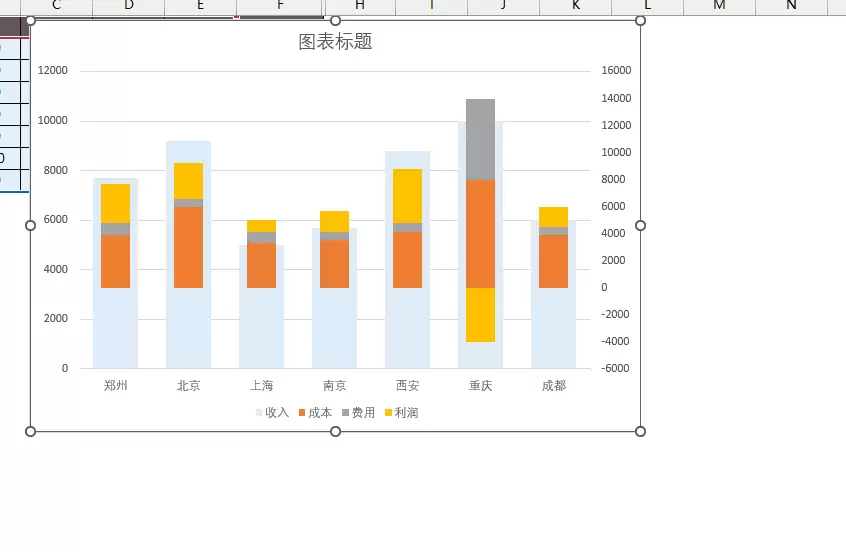Select column header K
The height and width of the screenshot is (552, 846).
pyautogui.click(x=576, y=6)
